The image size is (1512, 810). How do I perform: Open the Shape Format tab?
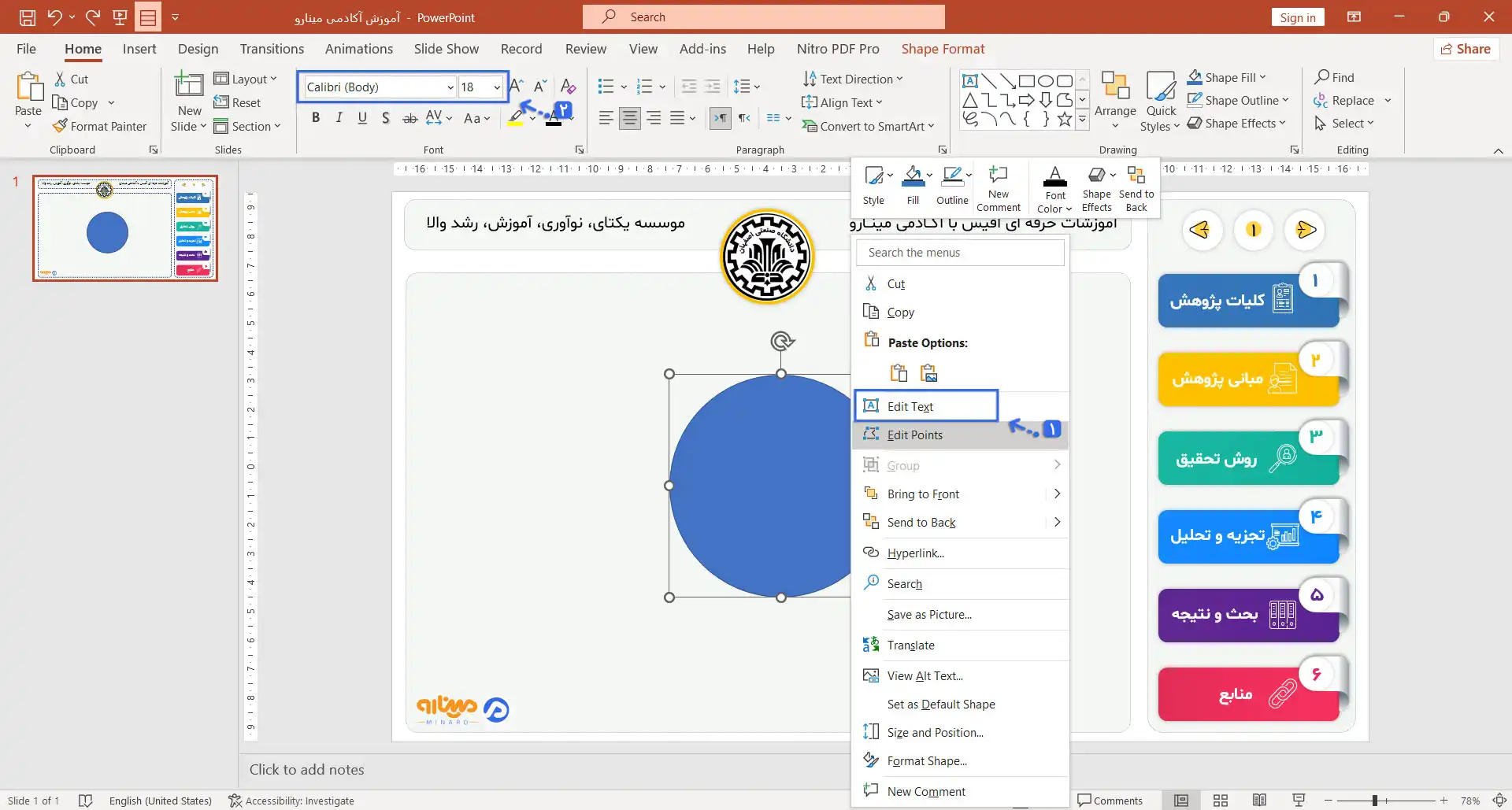[943, 49]
